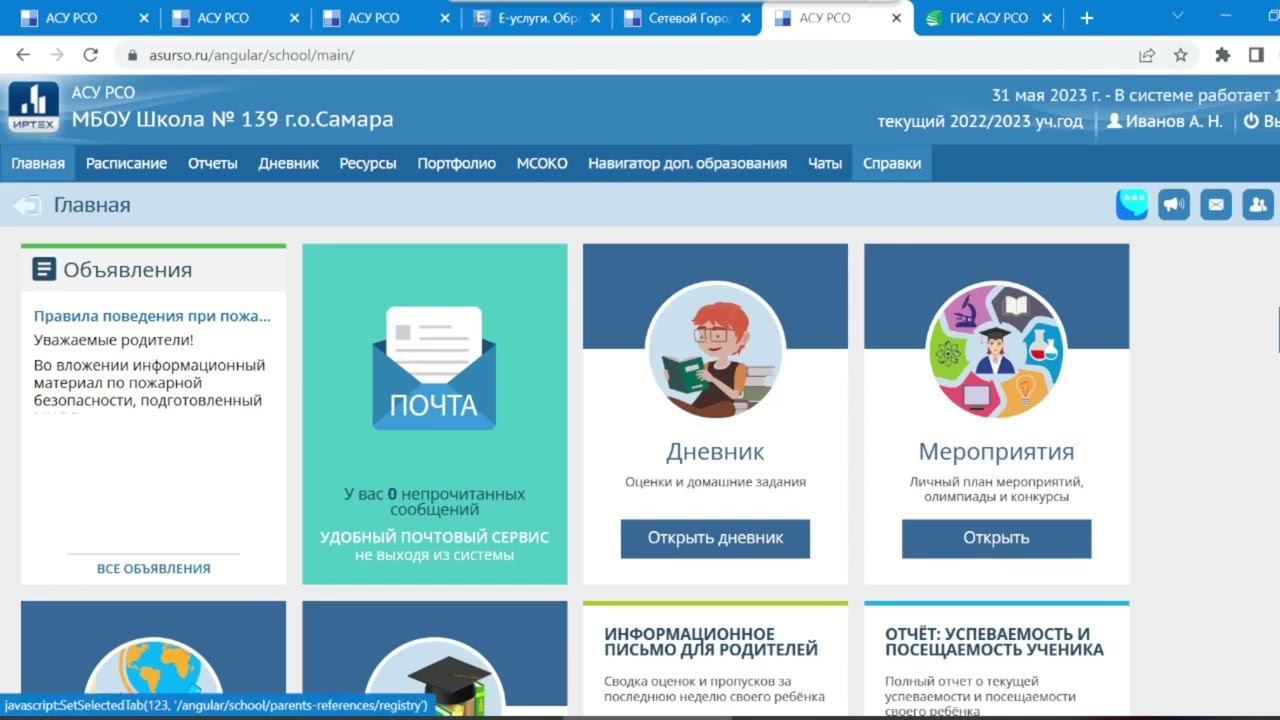Click the share page icon in address bar
This screenshot has width=1280, height=720.
[x=1147, y=55]
